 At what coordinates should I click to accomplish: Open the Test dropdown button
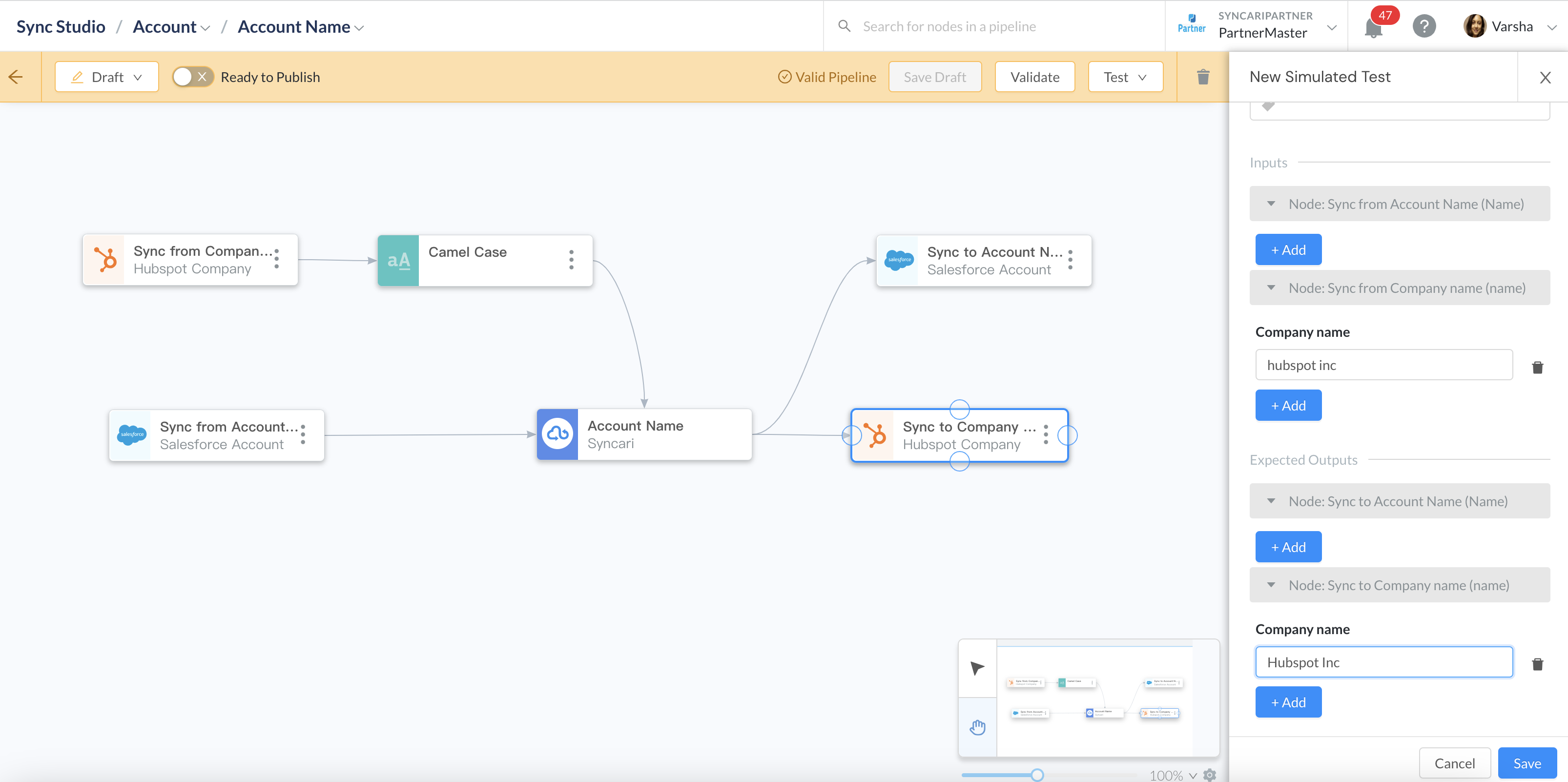[x=1125, y=77]
